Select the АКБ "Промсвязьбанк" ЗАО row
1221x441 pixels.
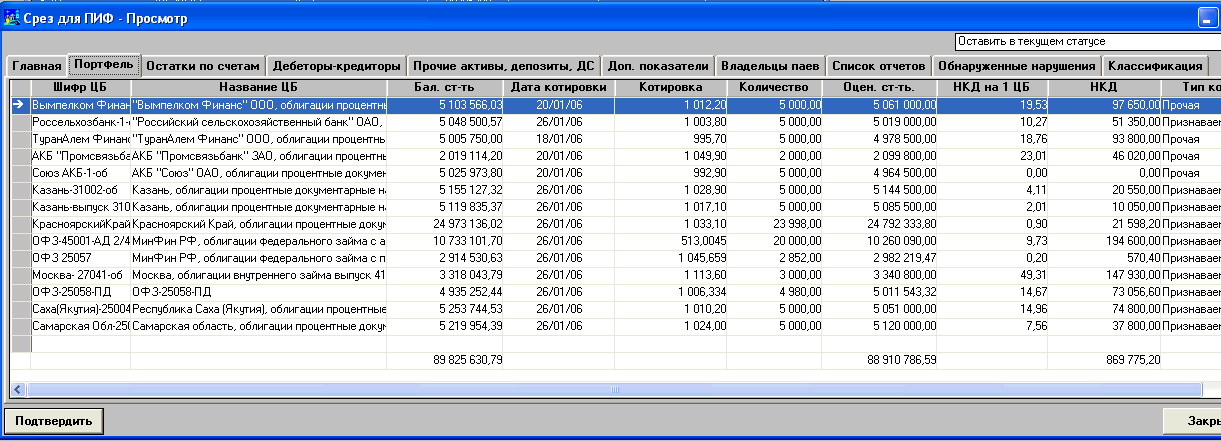pyautogui.click(x=616, y=155)
